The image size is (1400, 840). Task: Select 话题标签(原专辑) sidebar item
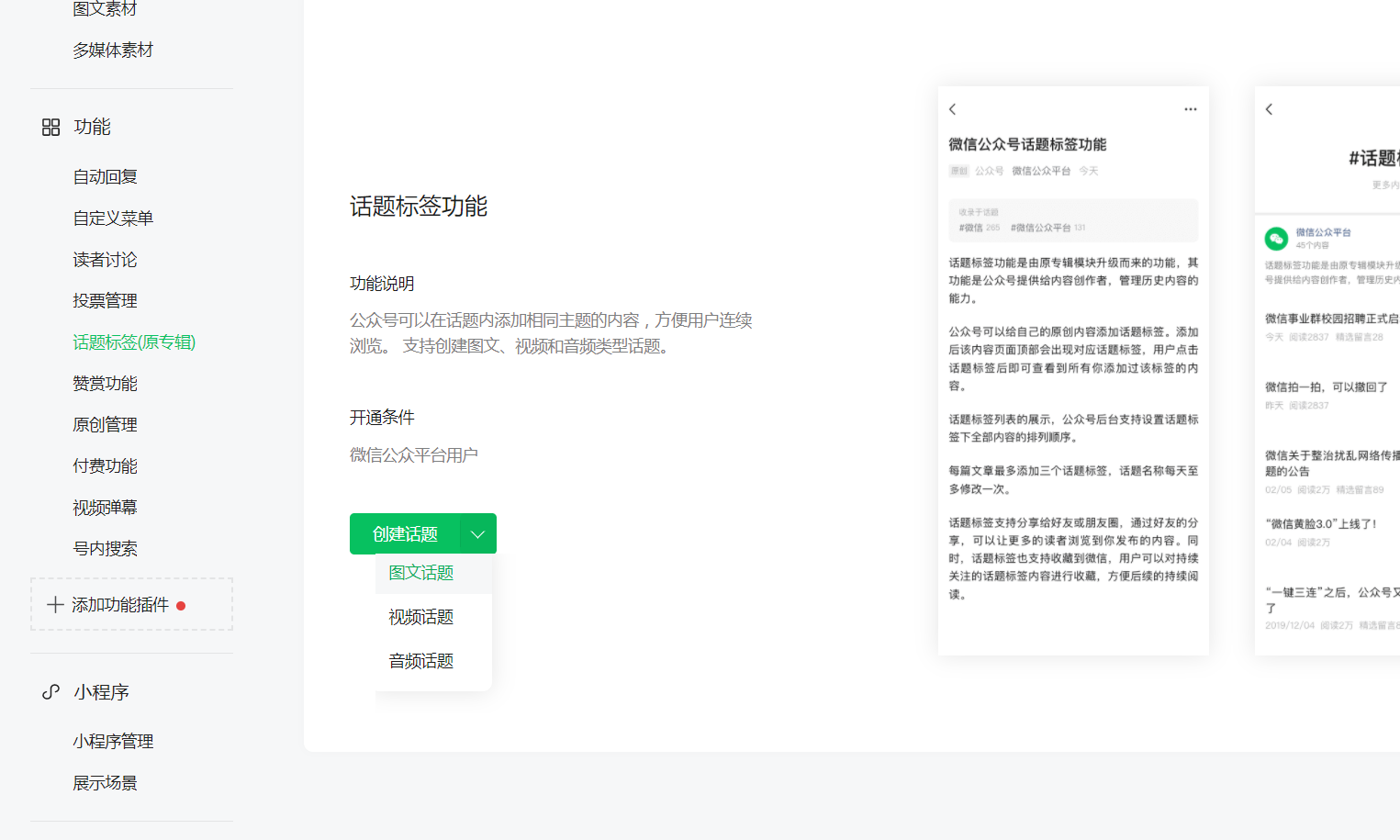(135, 342)
